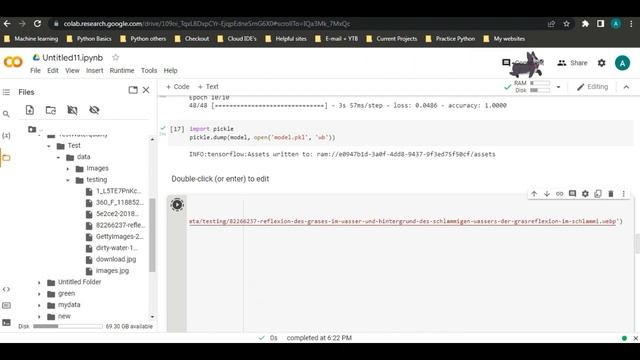640x360 pixels.
Task: Collapse the Test folder
Action: (49, 146)
